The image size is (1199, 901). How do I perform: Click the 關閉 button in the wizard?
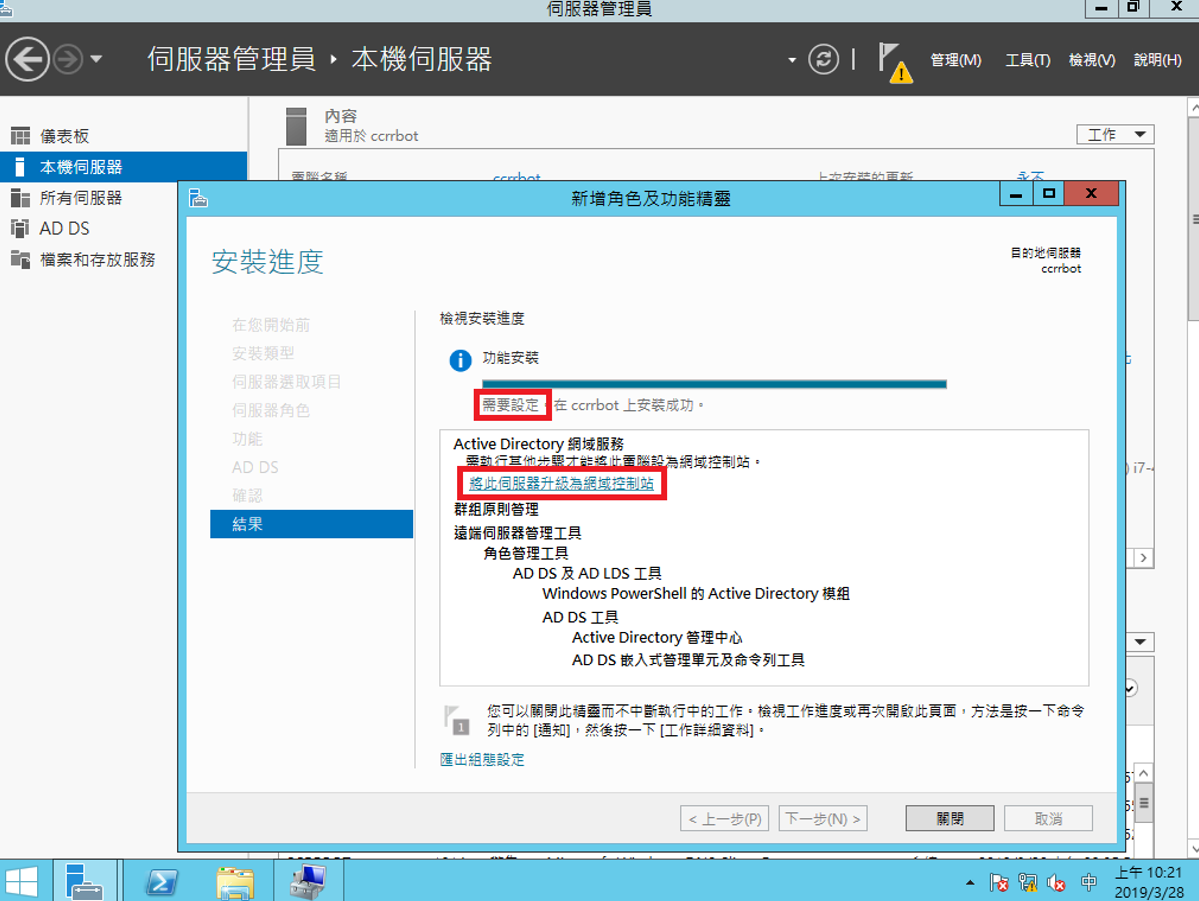tap(950, 818)
